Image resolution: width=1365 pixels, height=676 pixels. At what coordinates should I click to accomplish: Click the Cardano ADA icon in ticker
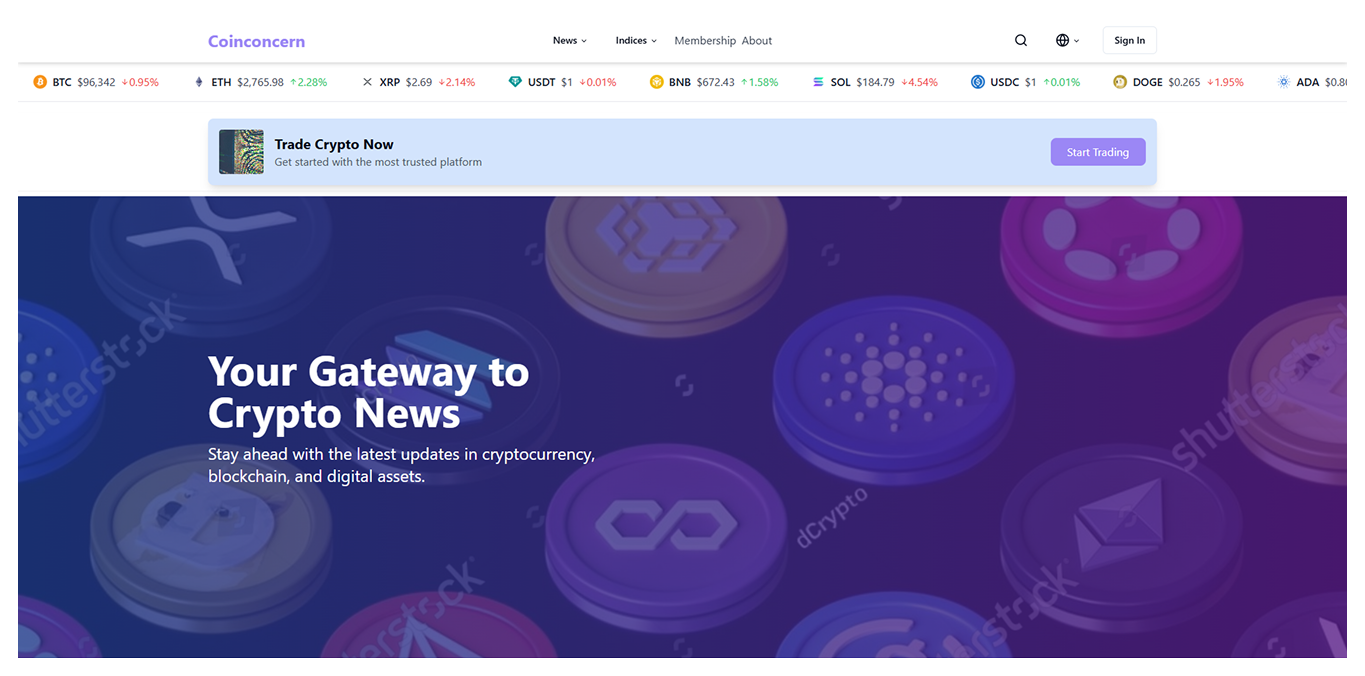click(x=1284, y=82)
